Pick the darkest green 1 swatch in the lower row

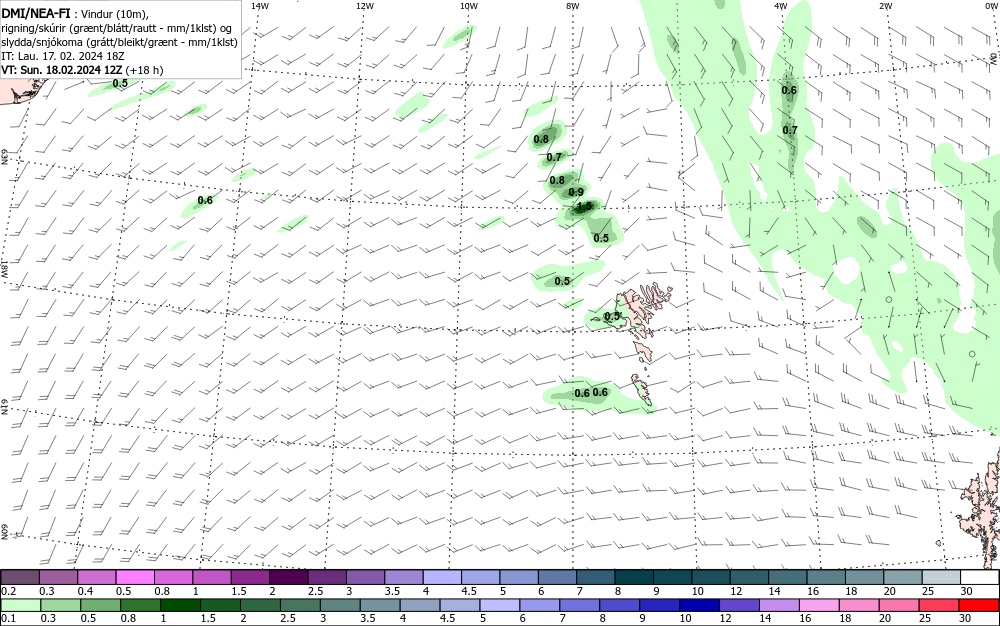(180, 606)
